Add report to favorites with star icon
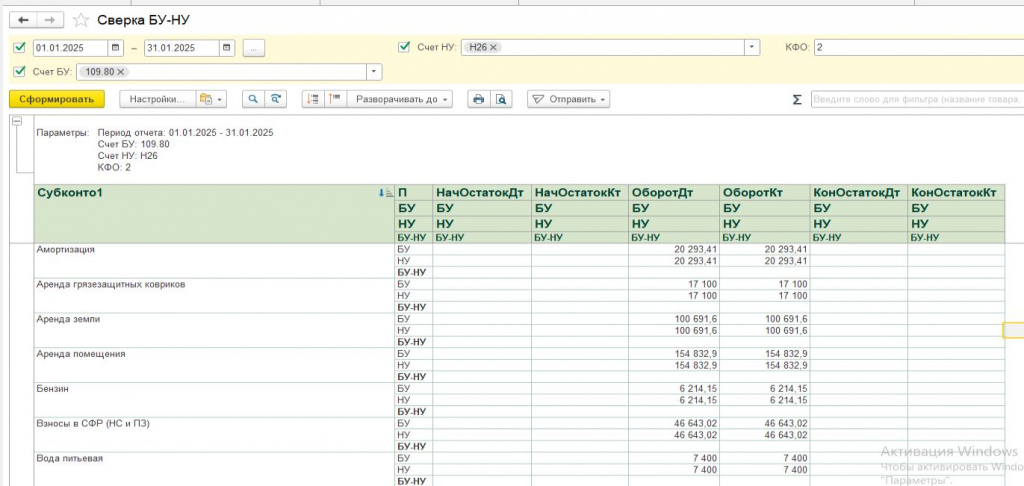This screenshot has width=1024, height=486. tap(81, 20)
